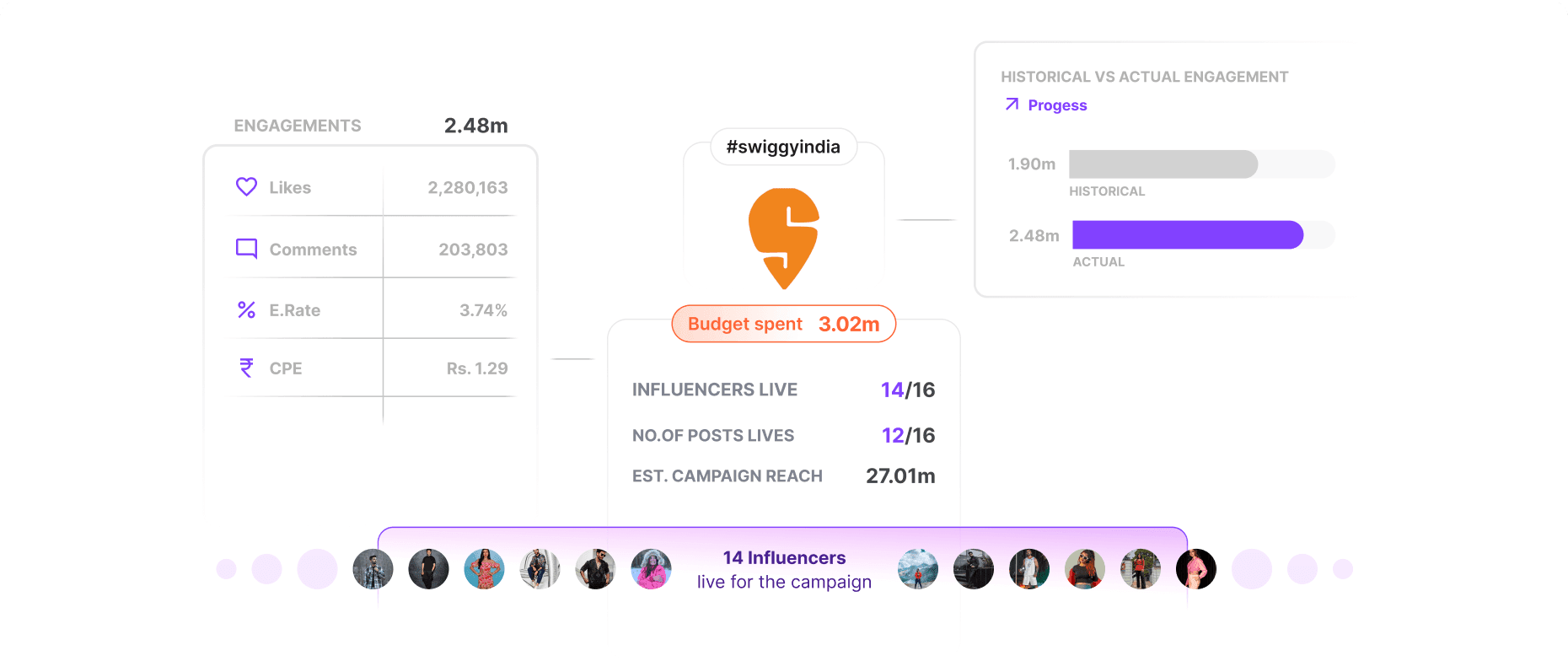Click the Comments speech bubble icon
The image size is (1568, 661).
coord(246,249)
